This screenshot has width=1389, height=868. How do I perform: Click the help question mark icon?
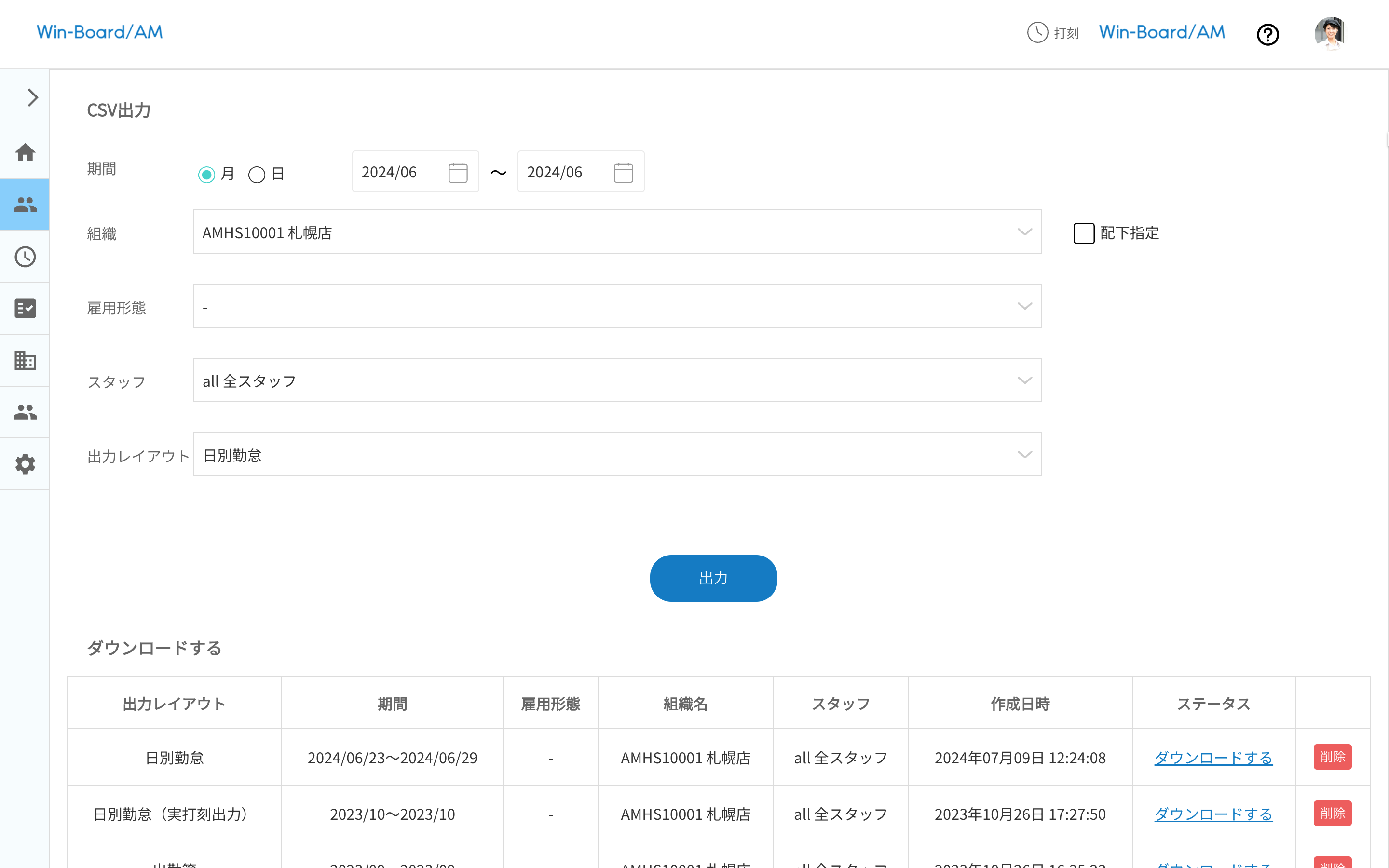pos(1267,34)
